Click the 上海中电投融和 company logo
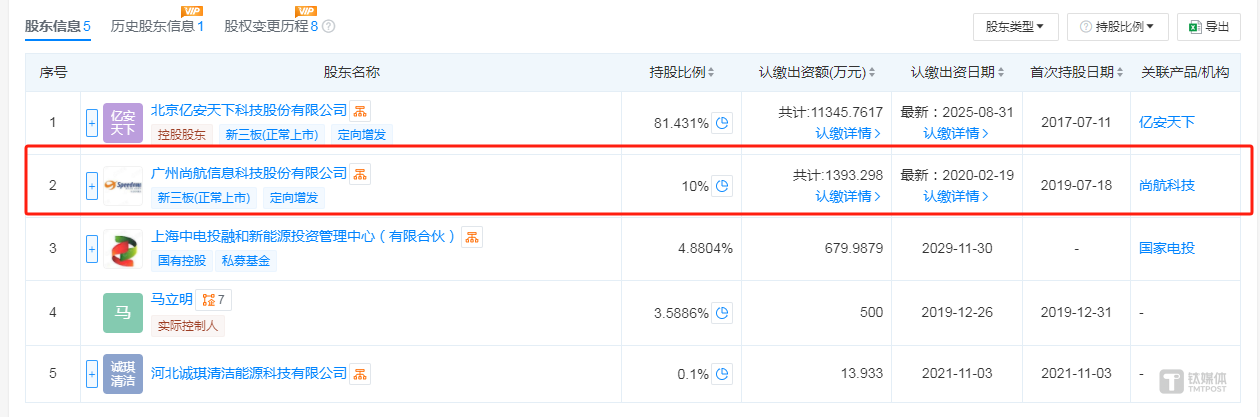The height and width of the screenshot is (417, 1260). 123,249
